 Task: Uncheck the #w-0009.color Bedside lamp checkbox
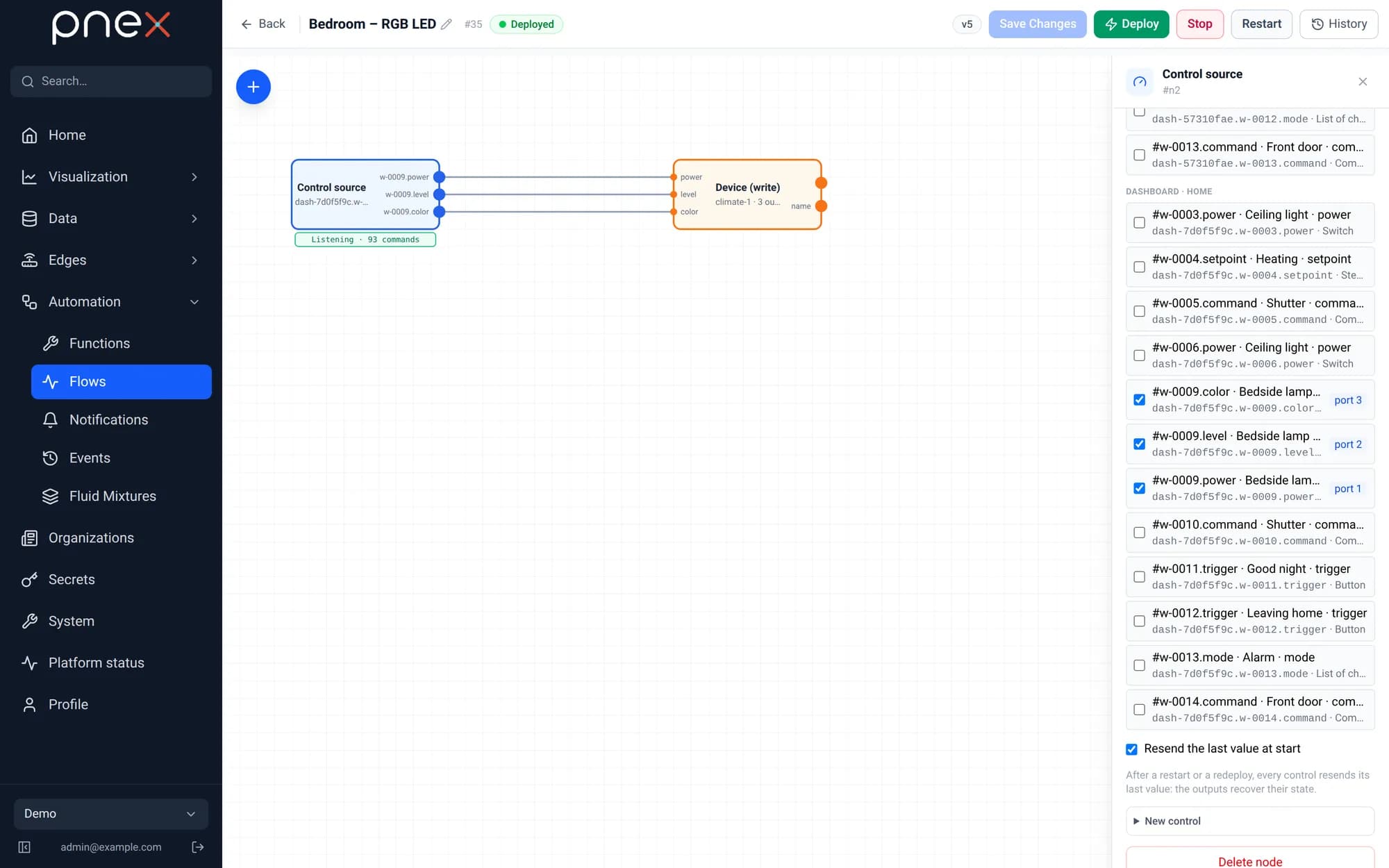click(x=1139, y=400)
